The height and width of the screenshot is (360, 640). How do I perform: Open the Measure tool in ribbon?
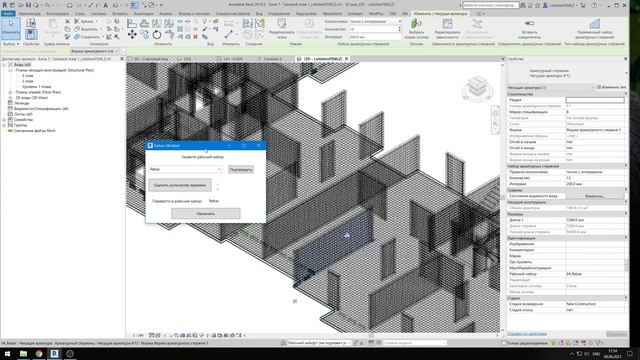pyautogui.click(x=229, y=34)
